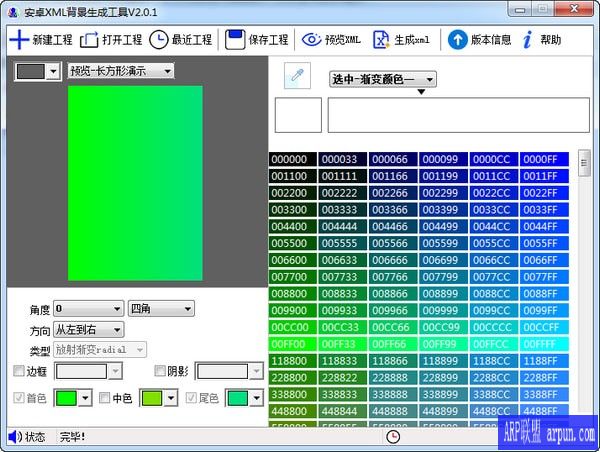Generate XML using the 生成xml icon
The width and height of the screenshot is (600, 452).
point(381,40)
